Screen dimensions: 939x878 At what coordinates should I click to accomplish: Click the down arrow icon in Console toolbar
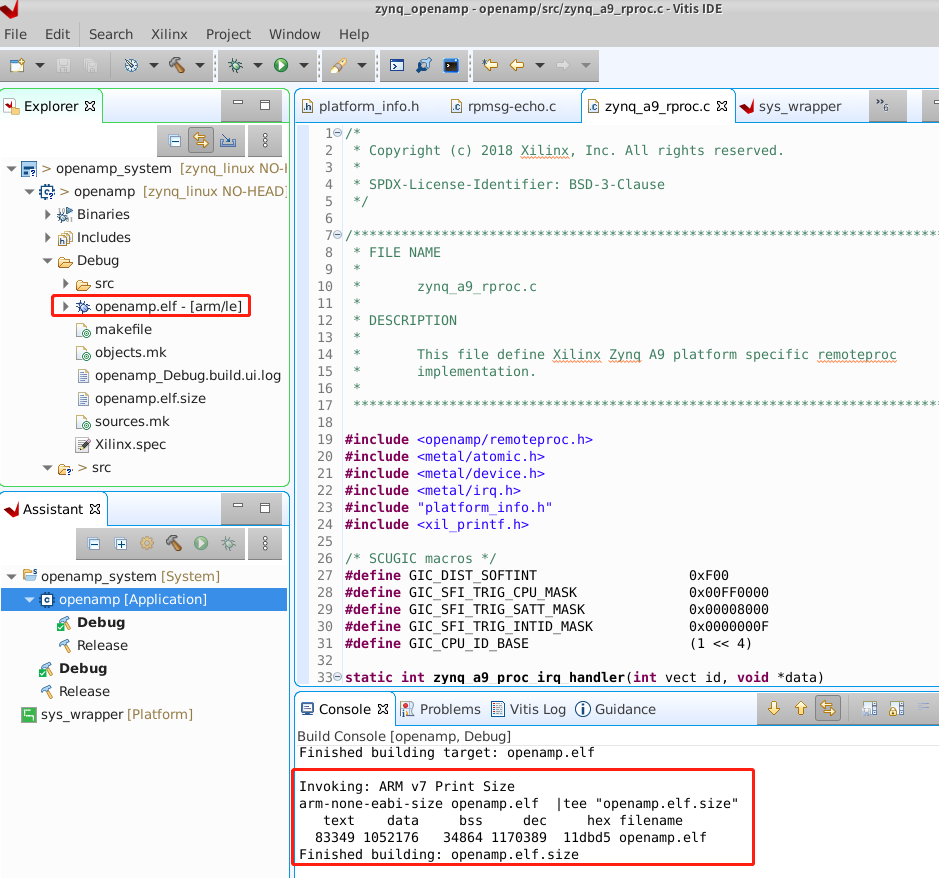pyautogui.click(x=773, y=709)
